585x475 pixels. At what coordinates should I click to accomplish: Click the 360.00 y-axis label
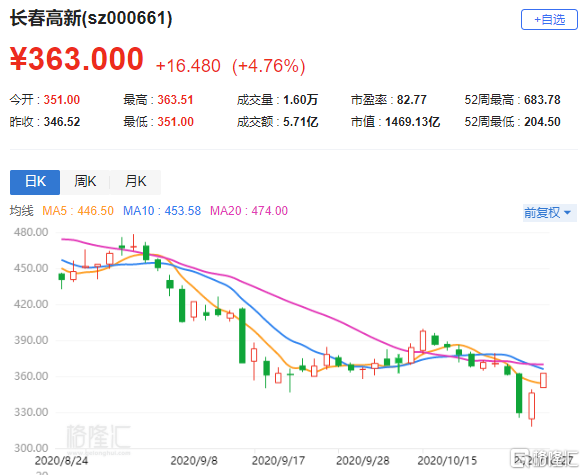(x=31, y=376)
